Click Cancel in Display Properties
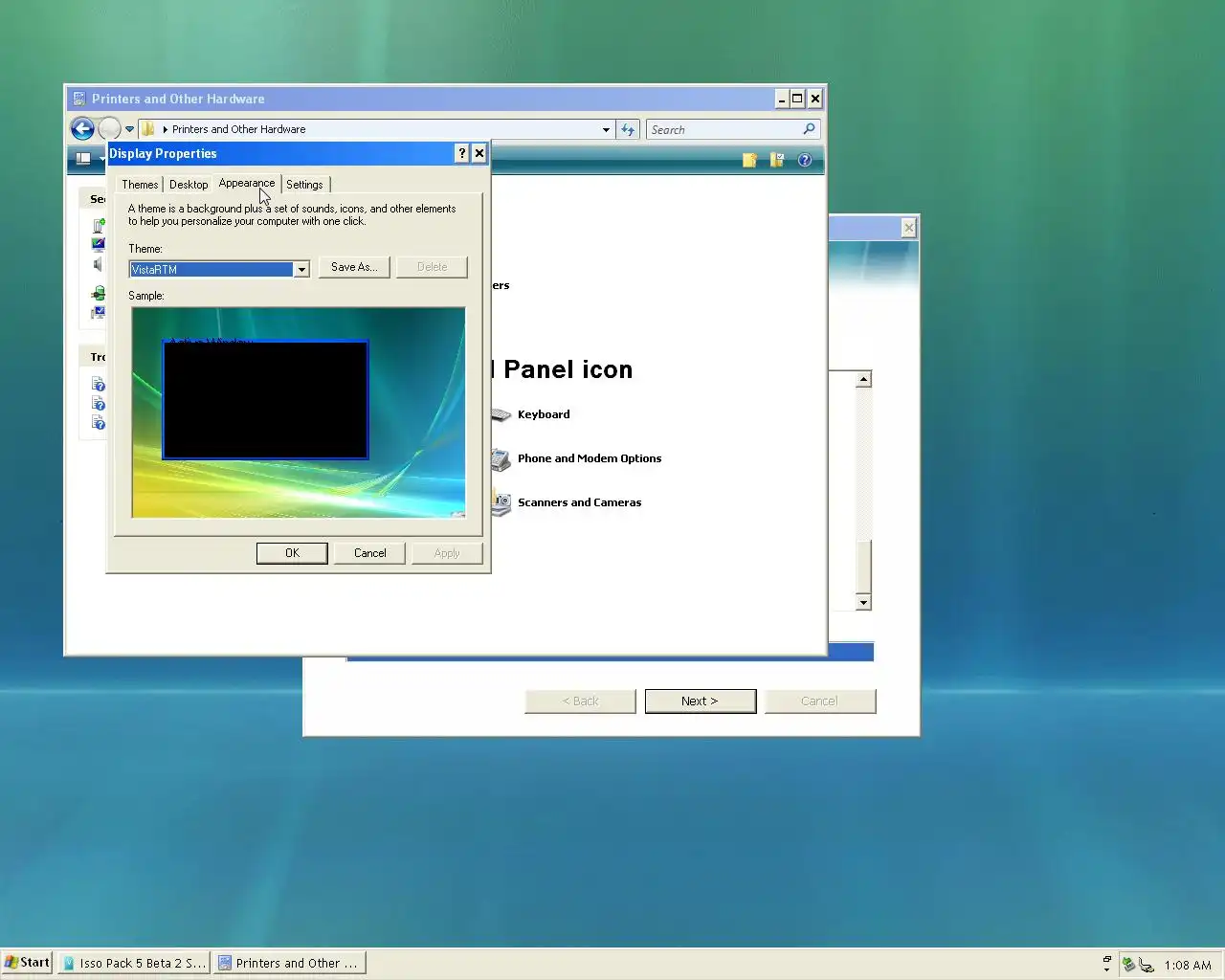This screenshot has width=1225, height=980. 369,553
